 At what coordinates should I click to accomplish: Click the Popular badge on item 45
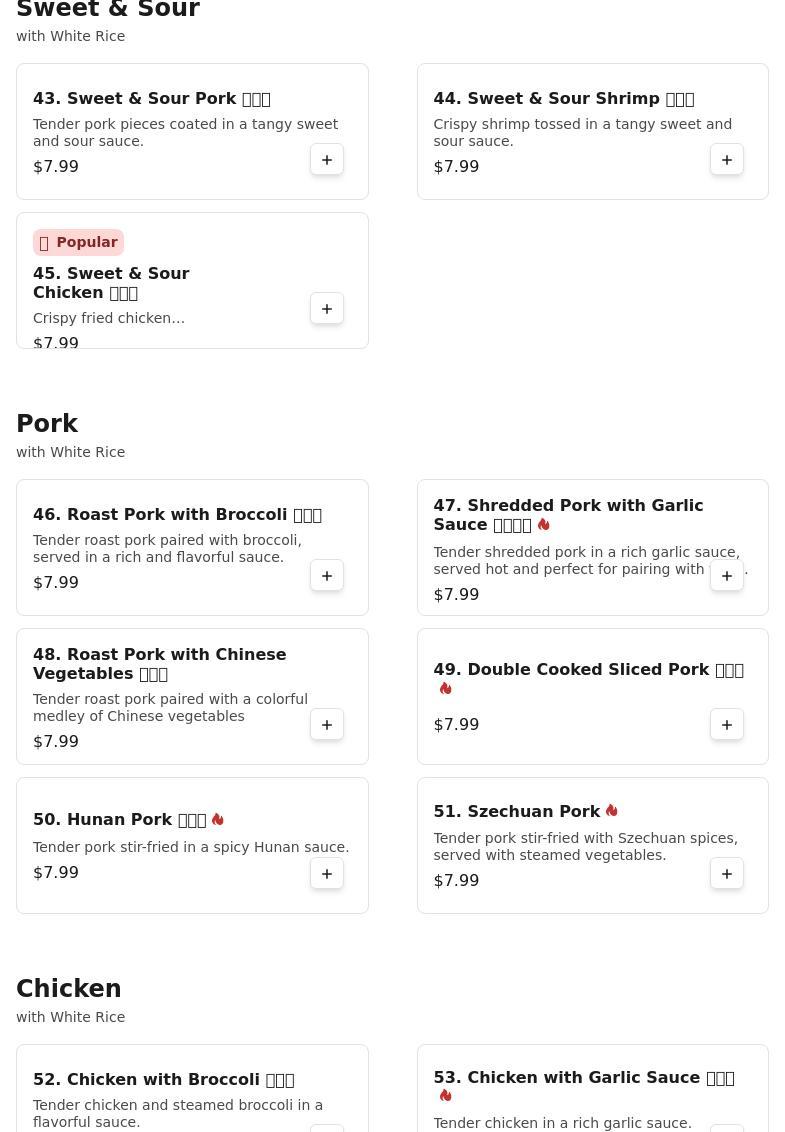78,243
